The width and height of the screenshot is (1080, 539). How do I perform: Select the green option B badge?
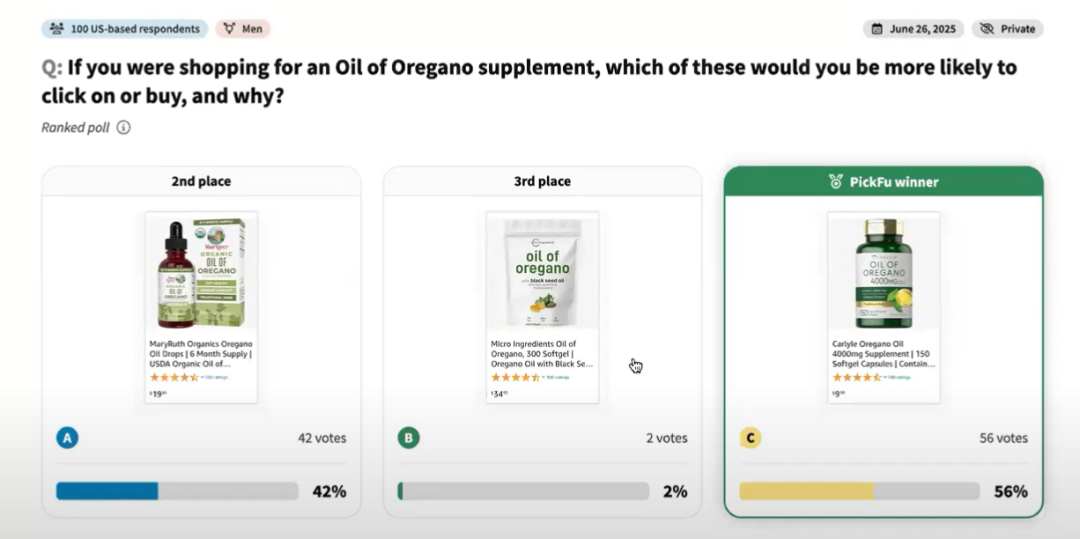coord(408,438)
